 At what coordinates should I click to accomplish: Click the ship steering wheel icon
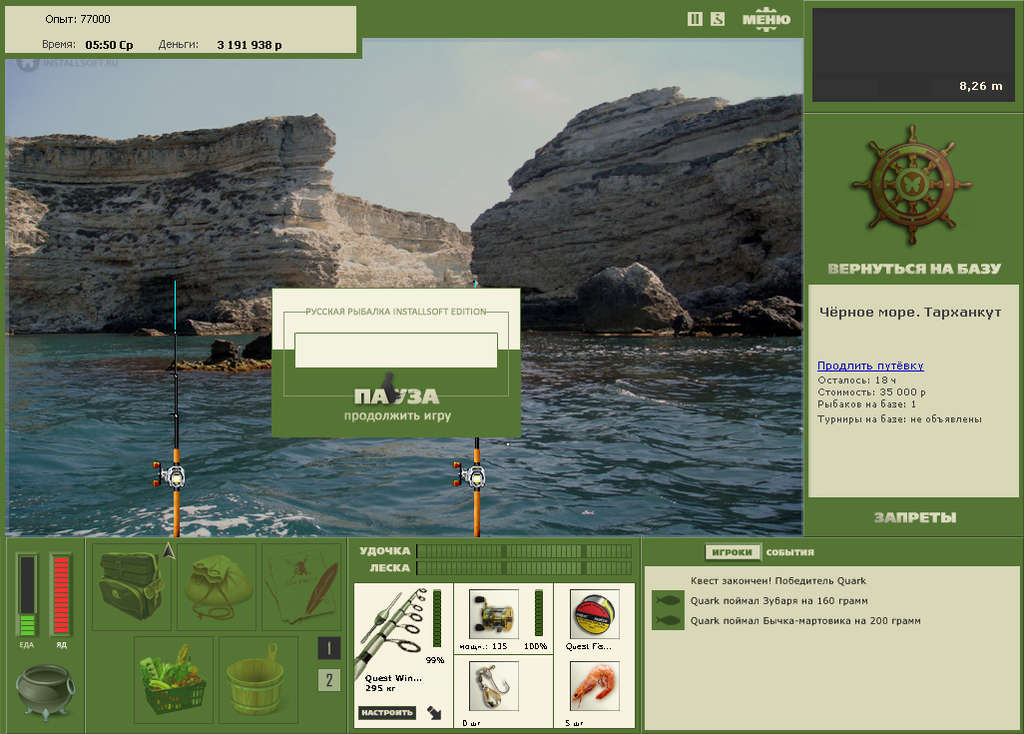click(x=912, y=185)
